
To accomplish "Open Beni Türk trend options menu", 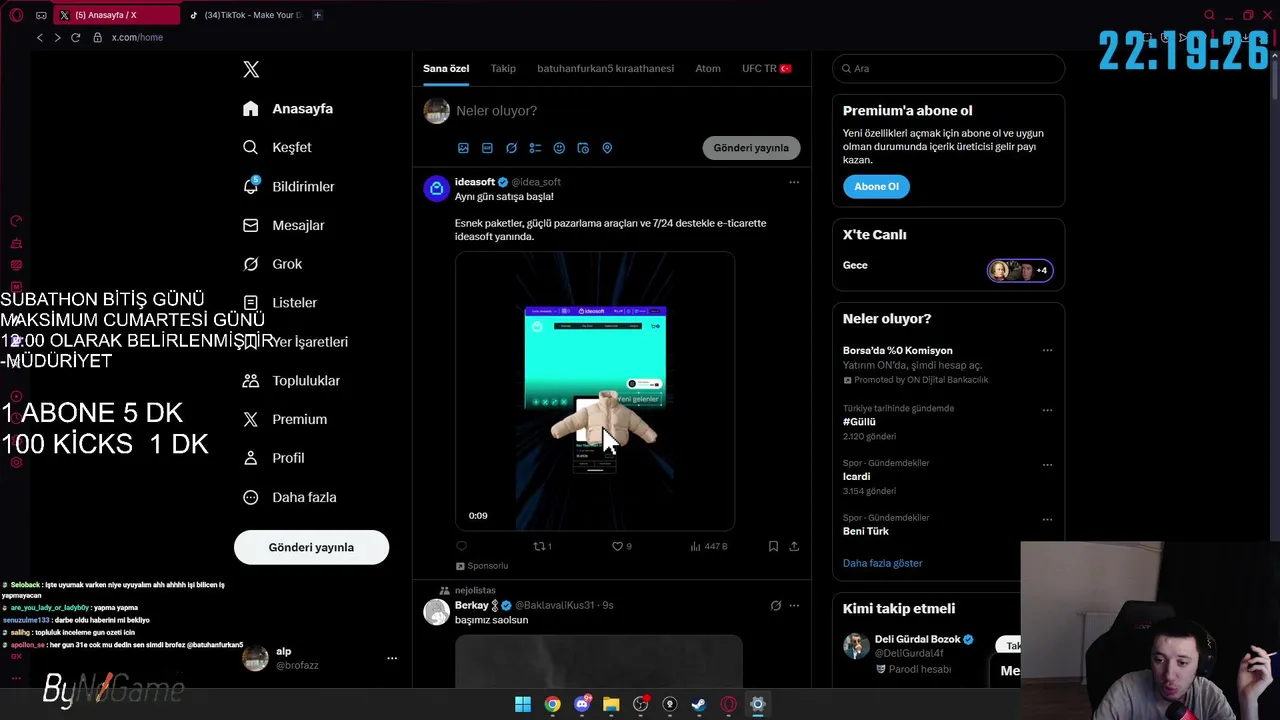I will [x=1047, y=520].
